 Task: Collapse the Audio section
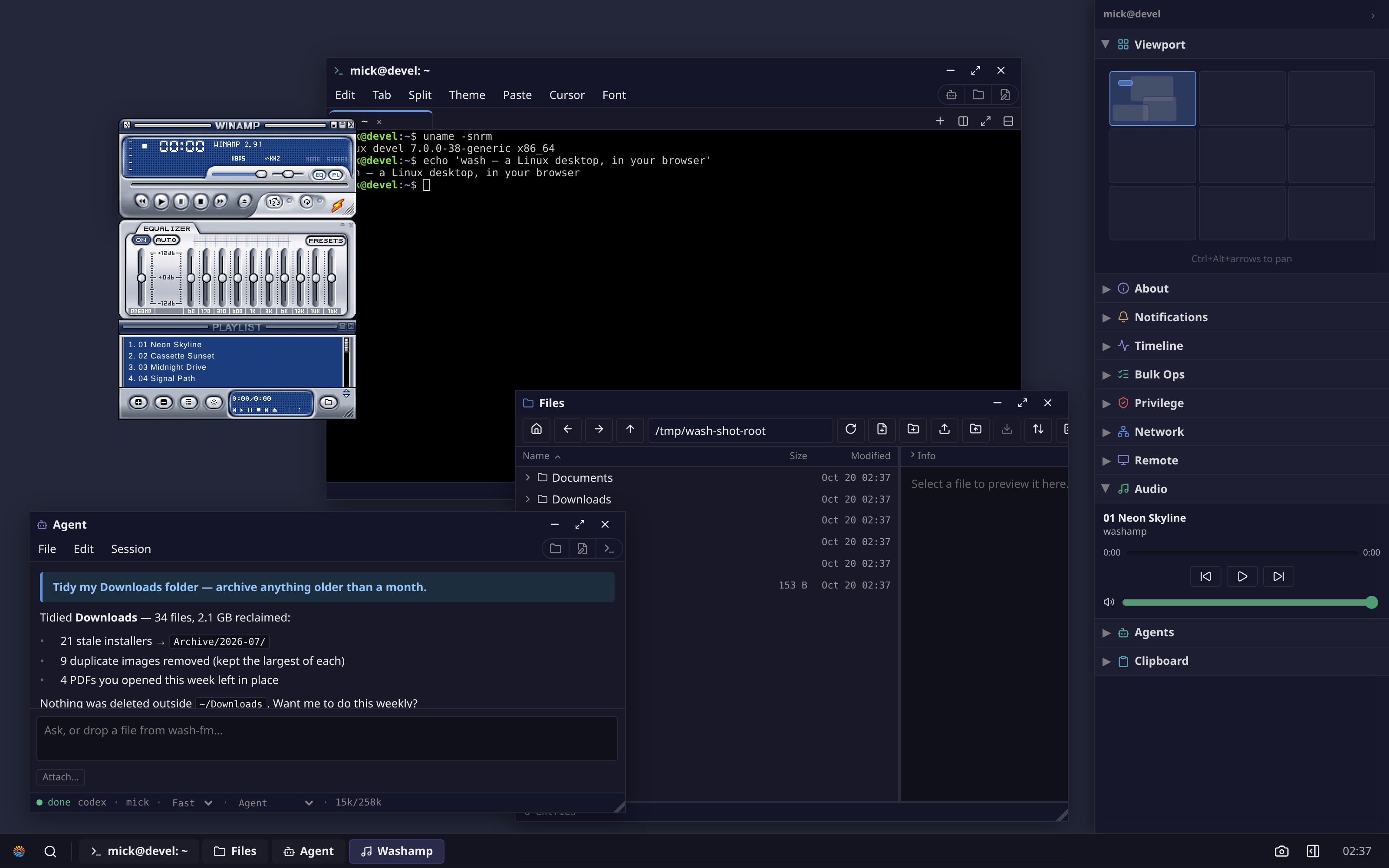(1241, 489)
